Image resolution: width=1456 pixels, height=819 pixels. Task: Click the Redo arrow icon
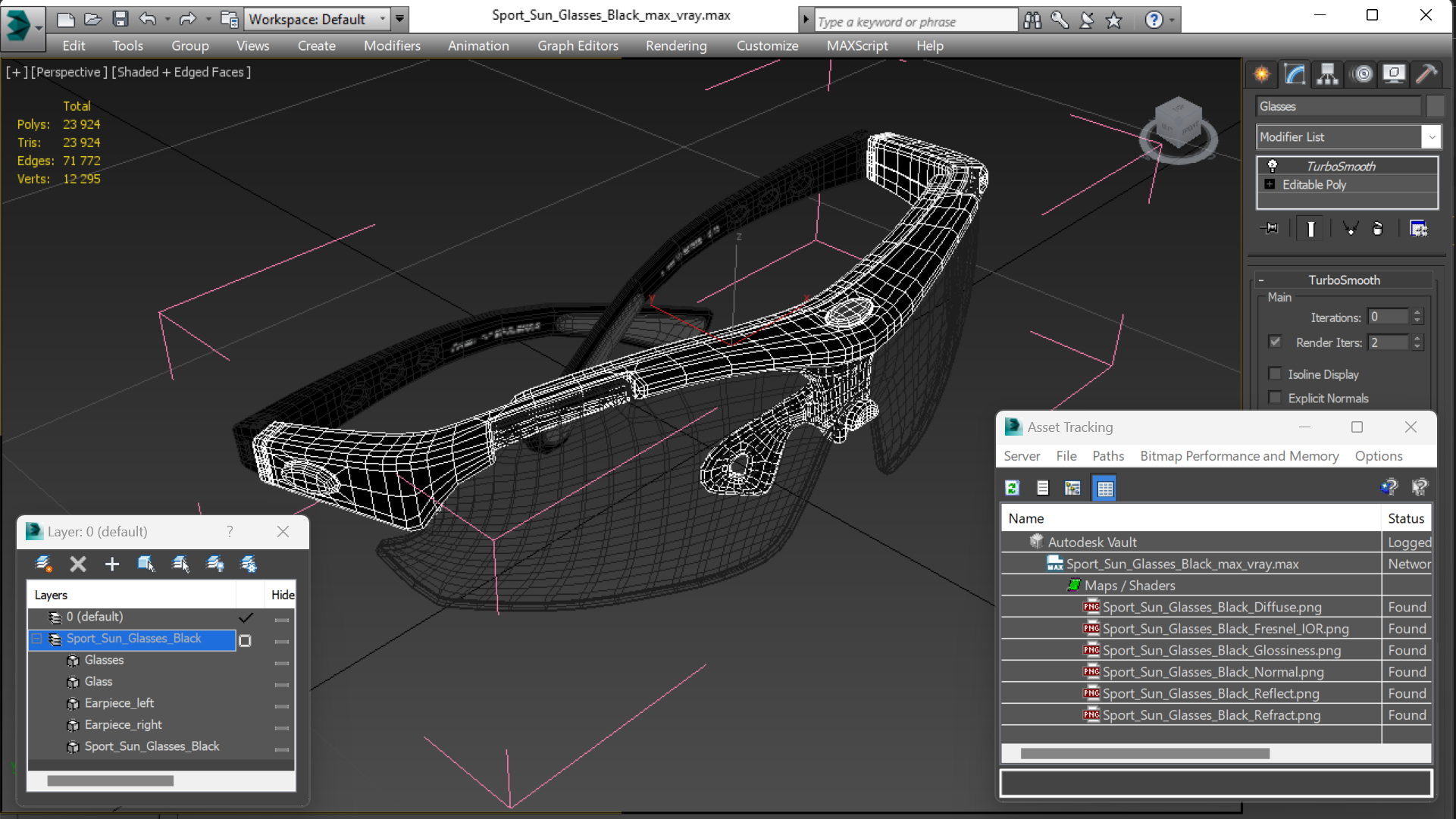tap(187, 19)
